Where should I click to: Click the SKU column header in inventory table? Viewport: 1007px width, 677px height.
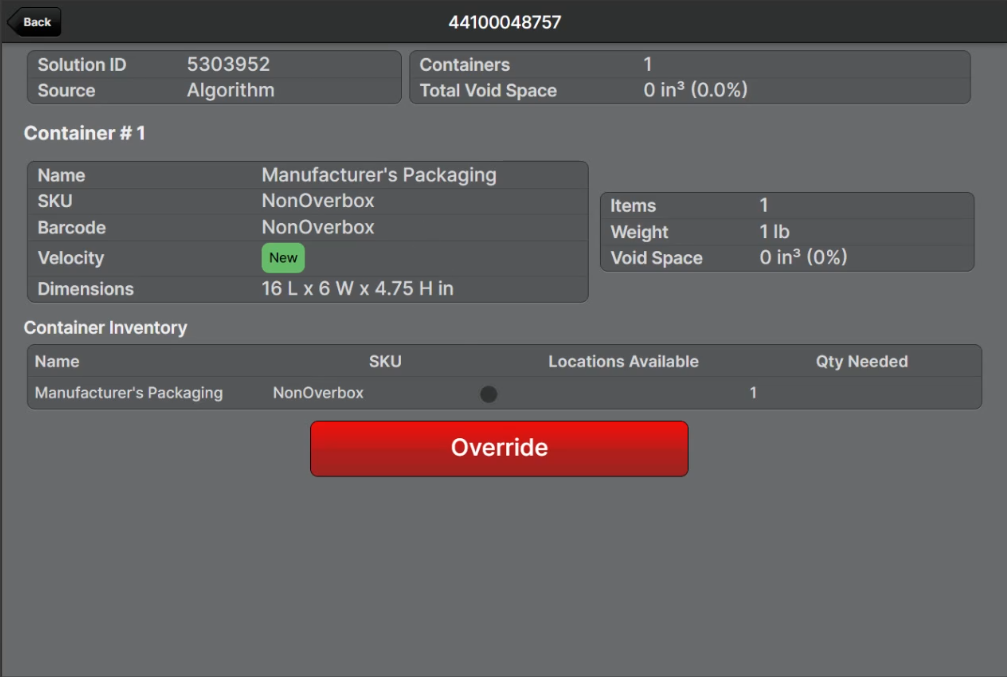(385, 362)
